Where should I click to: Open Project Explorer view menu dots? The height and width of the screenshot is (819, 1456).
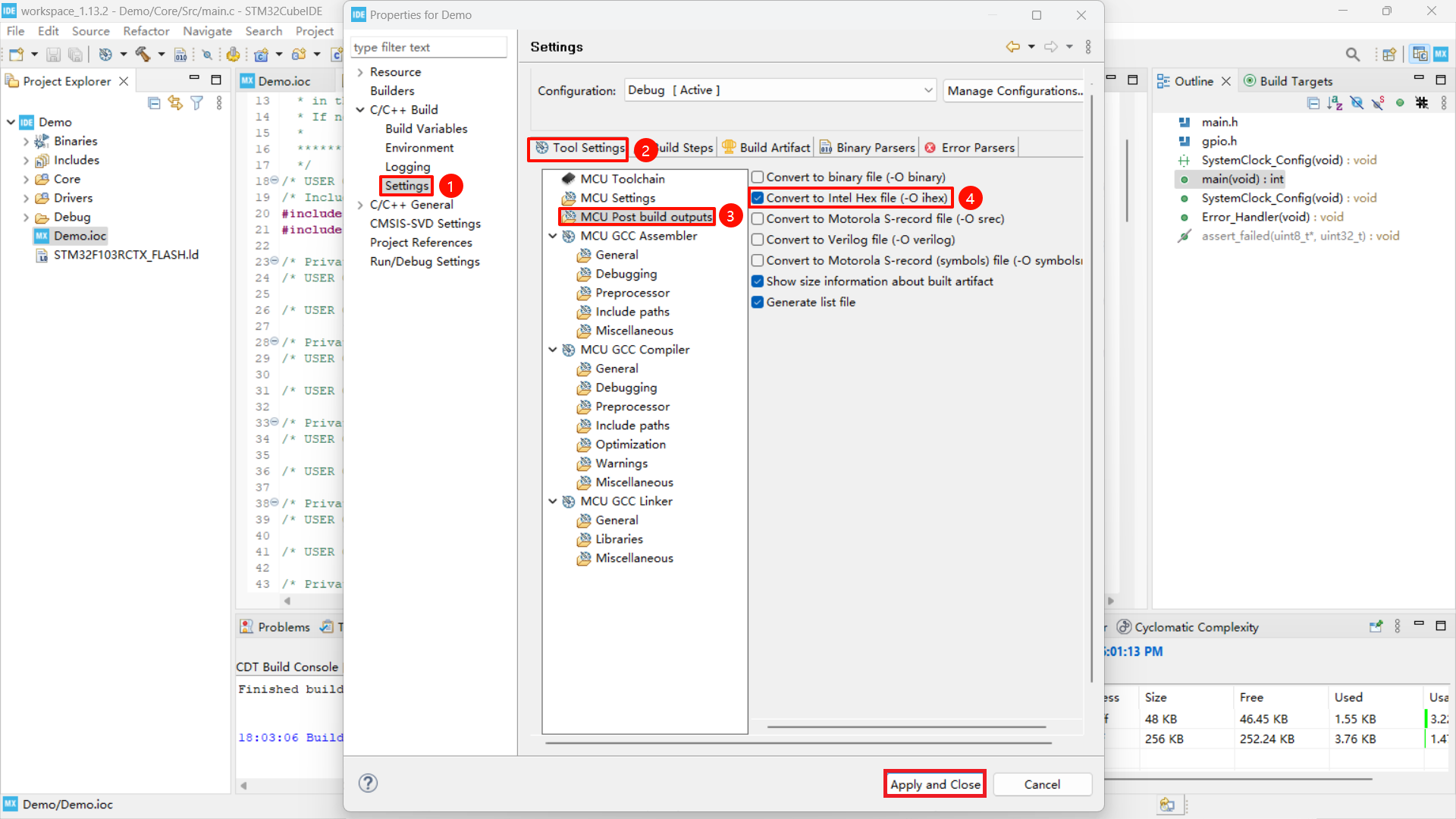point(219,103)
